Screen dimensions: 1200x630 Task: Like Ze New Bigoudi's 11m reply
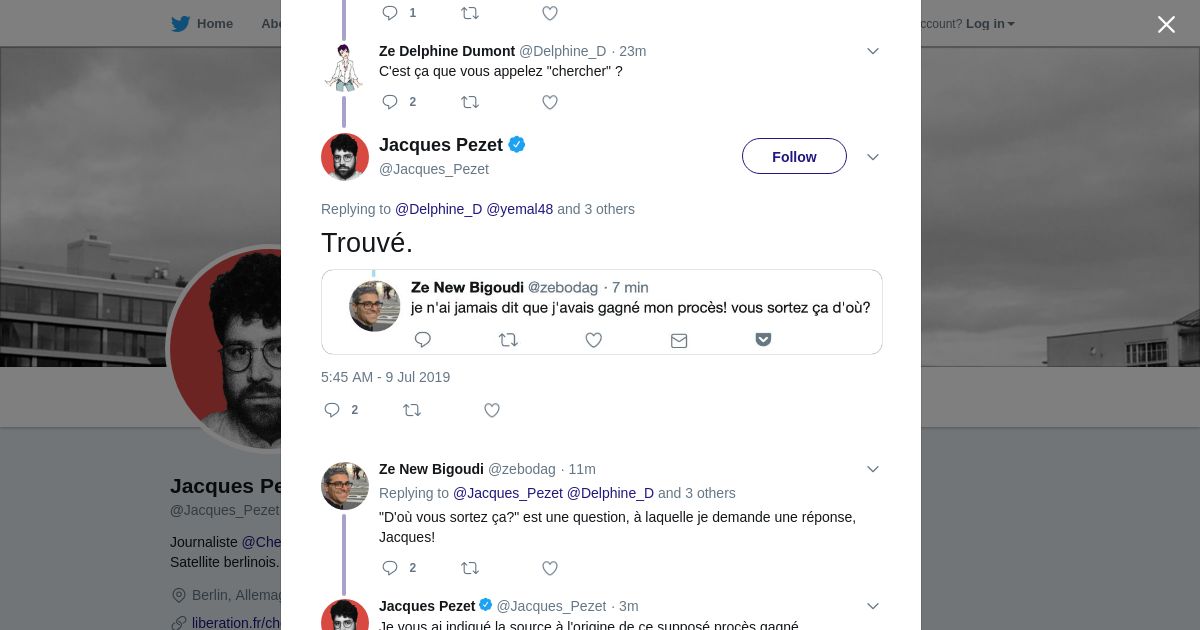coord(550,568)
